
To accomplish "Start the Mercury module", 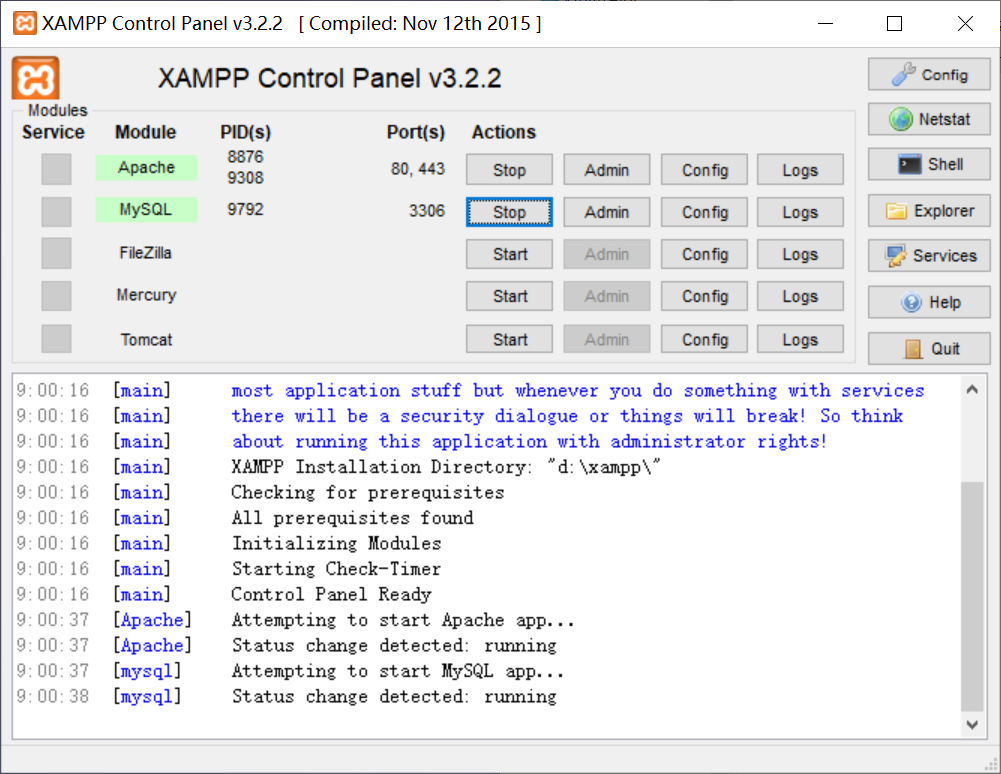I will [509, 296].
